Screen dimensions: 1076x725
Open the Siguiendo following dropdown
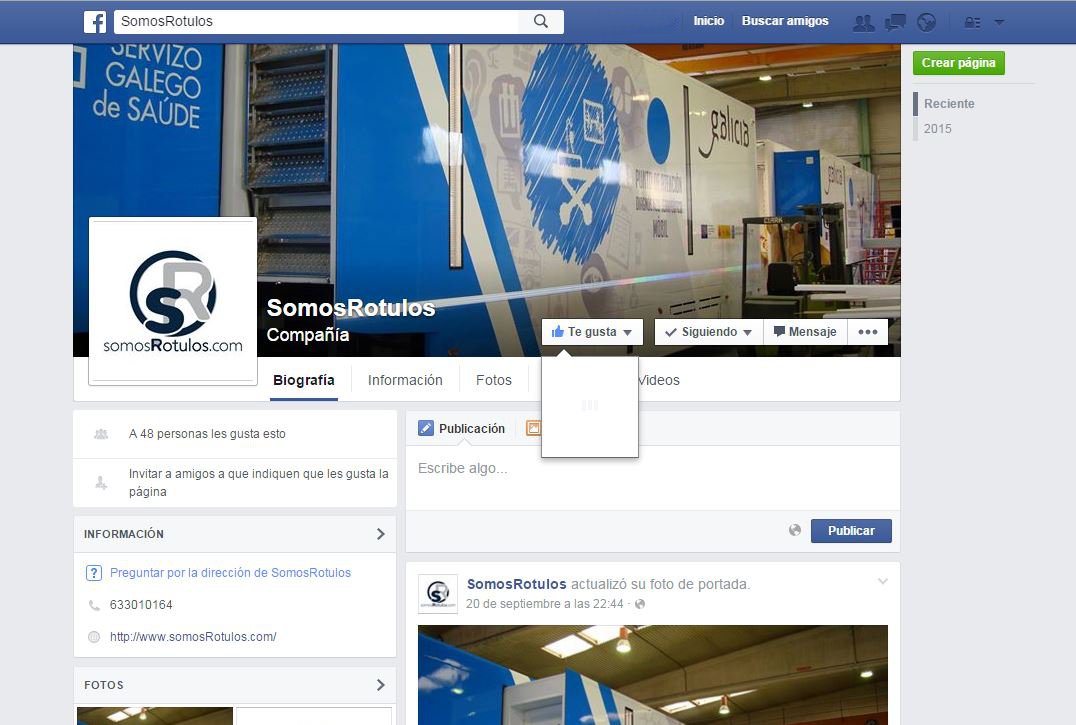[x=708, y=332]
